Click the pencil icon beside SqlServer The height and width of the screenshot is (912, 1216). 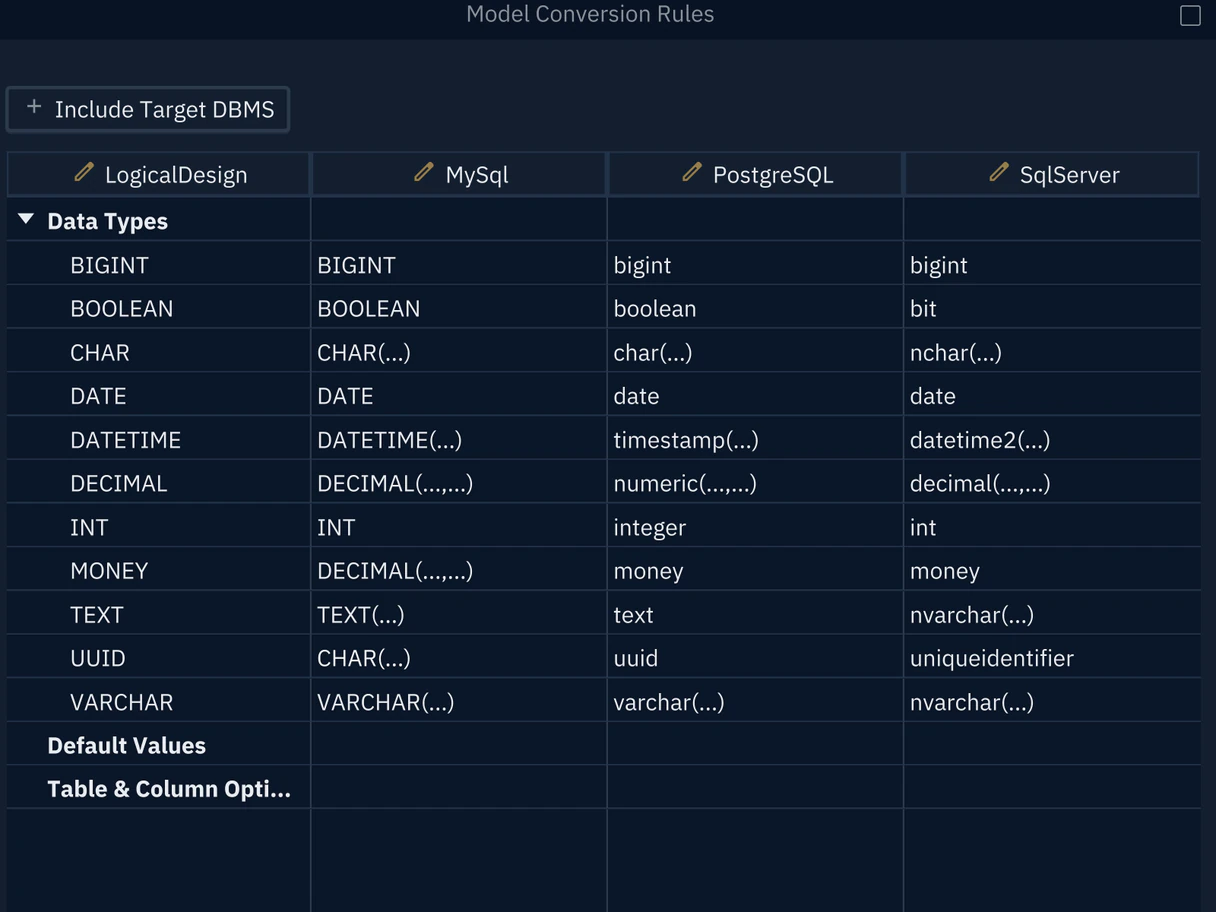(999, 173)
